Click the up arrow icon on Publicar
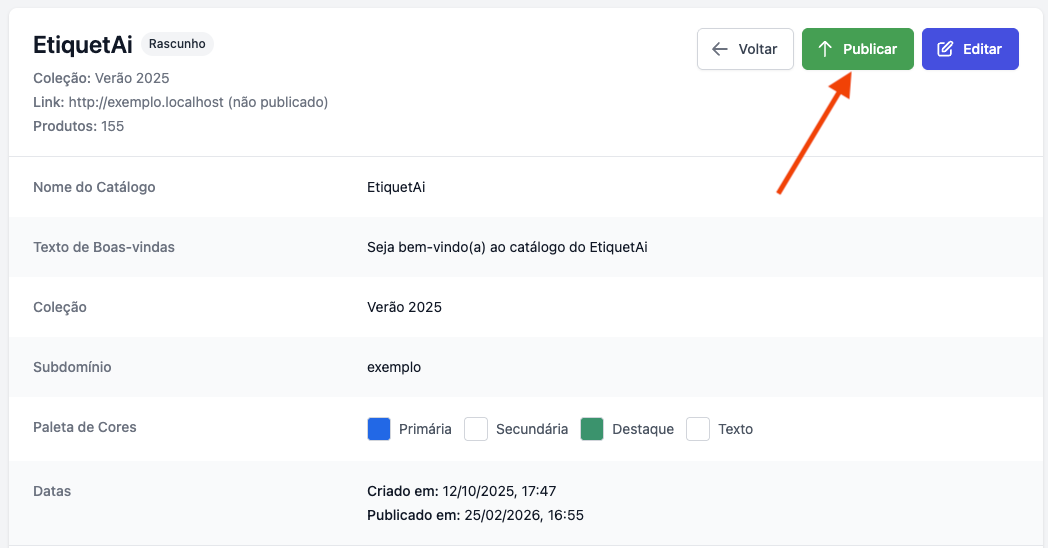The image size is (1048, 548). [x=825, y=49]
